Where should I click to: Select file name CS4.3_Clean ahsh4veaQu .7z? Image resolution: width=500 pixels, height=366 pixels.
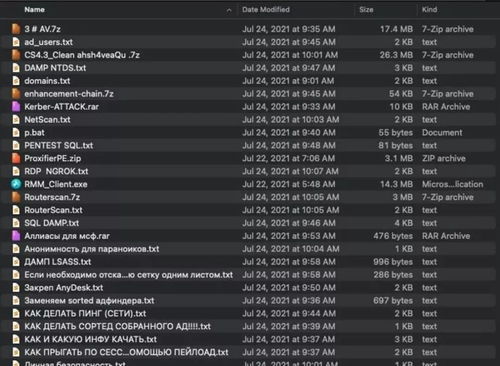point(82,55)
